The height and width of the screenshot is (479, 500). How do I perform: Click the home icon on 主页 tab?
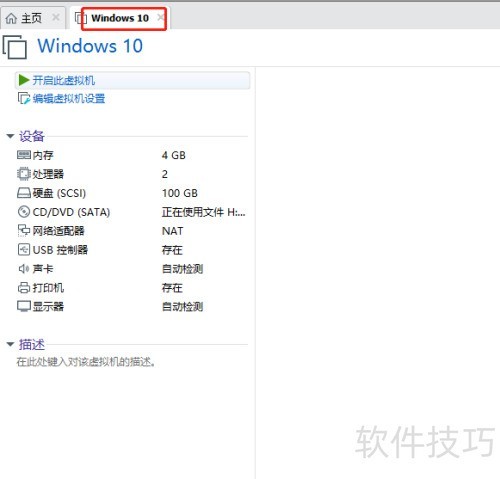(x=11, y=18)
